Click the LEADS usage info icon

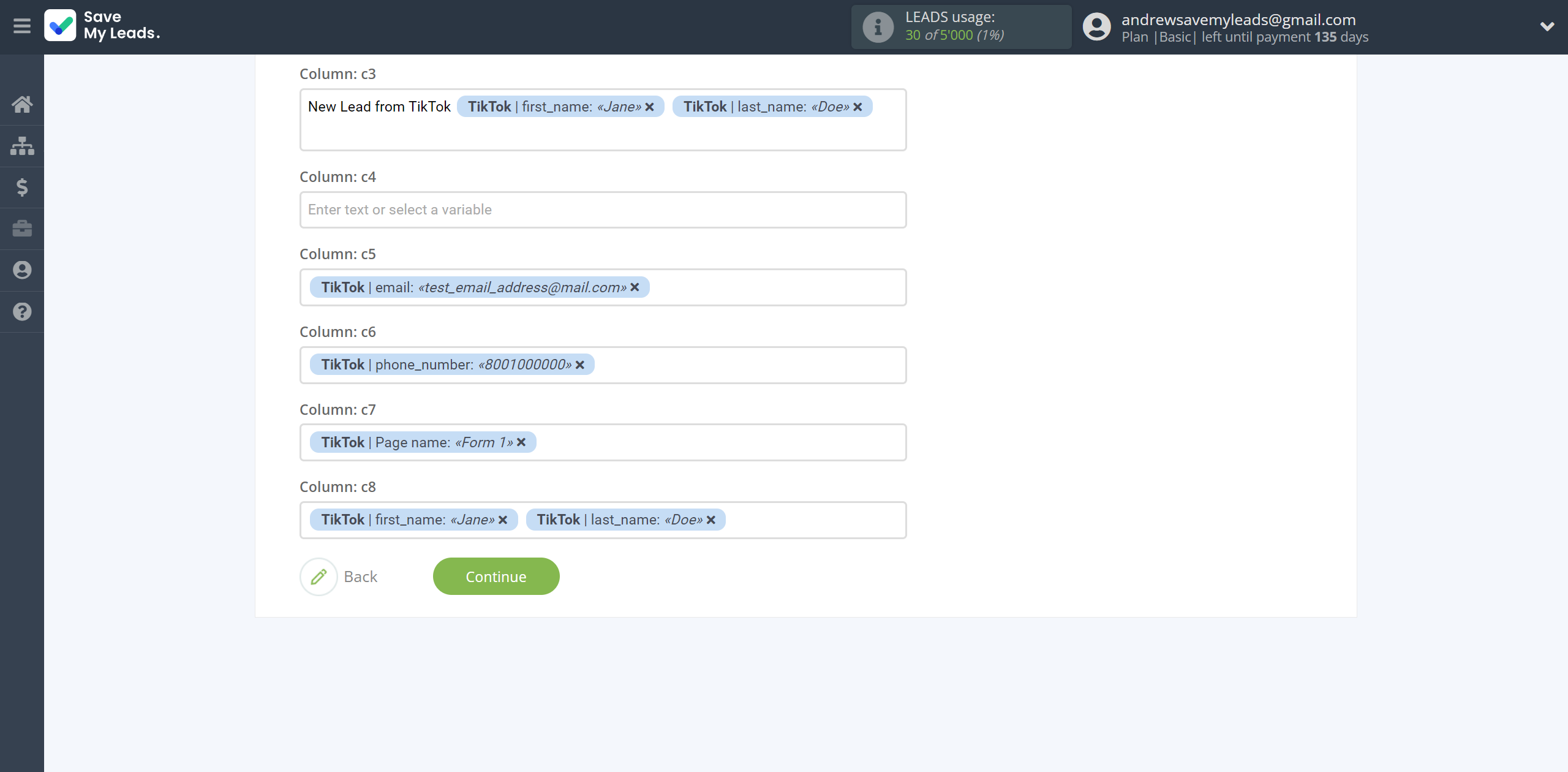(878, 27)
